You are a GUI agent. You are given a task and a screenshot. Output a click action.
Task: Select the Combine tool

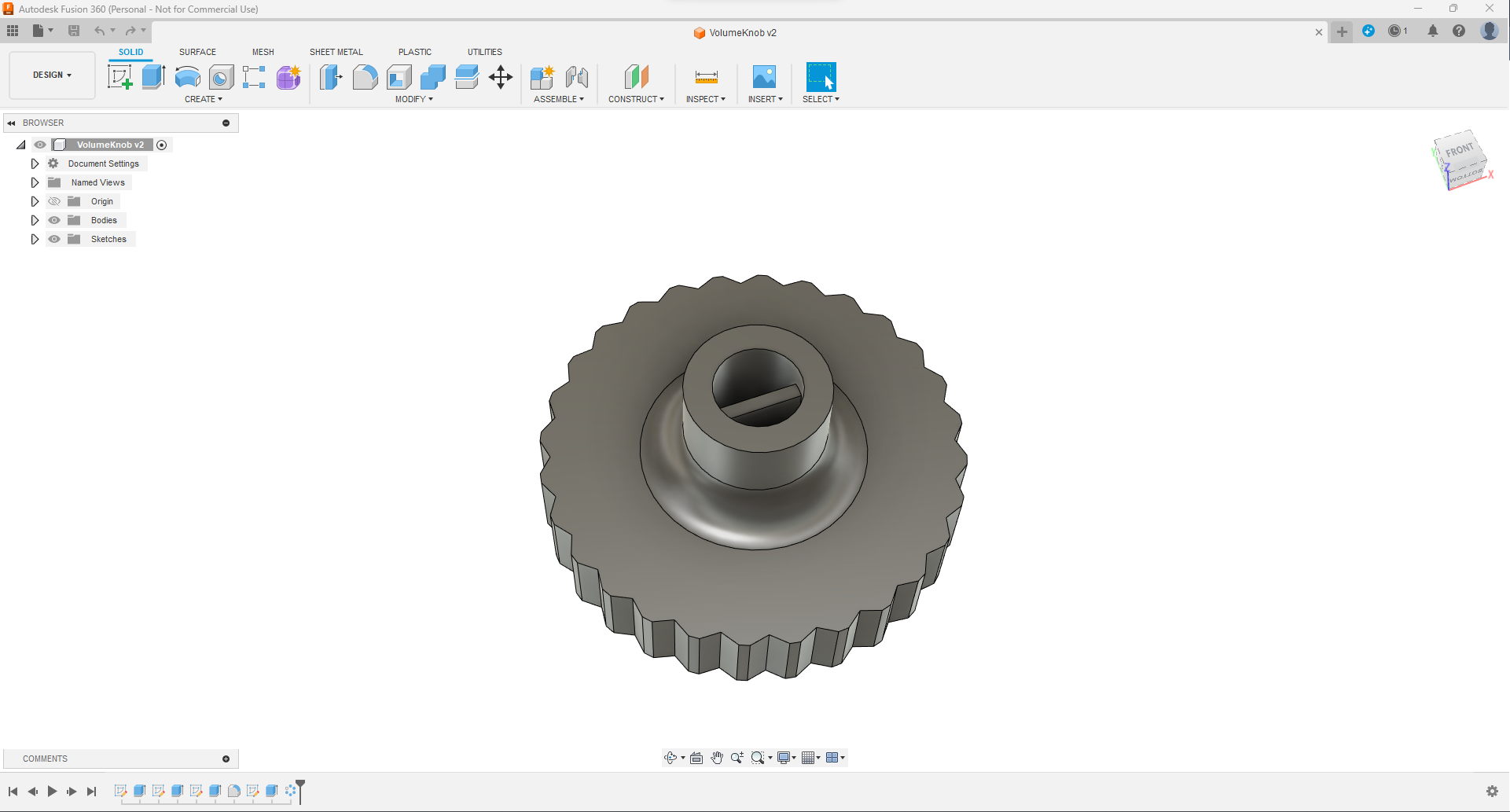click(433, 77)
